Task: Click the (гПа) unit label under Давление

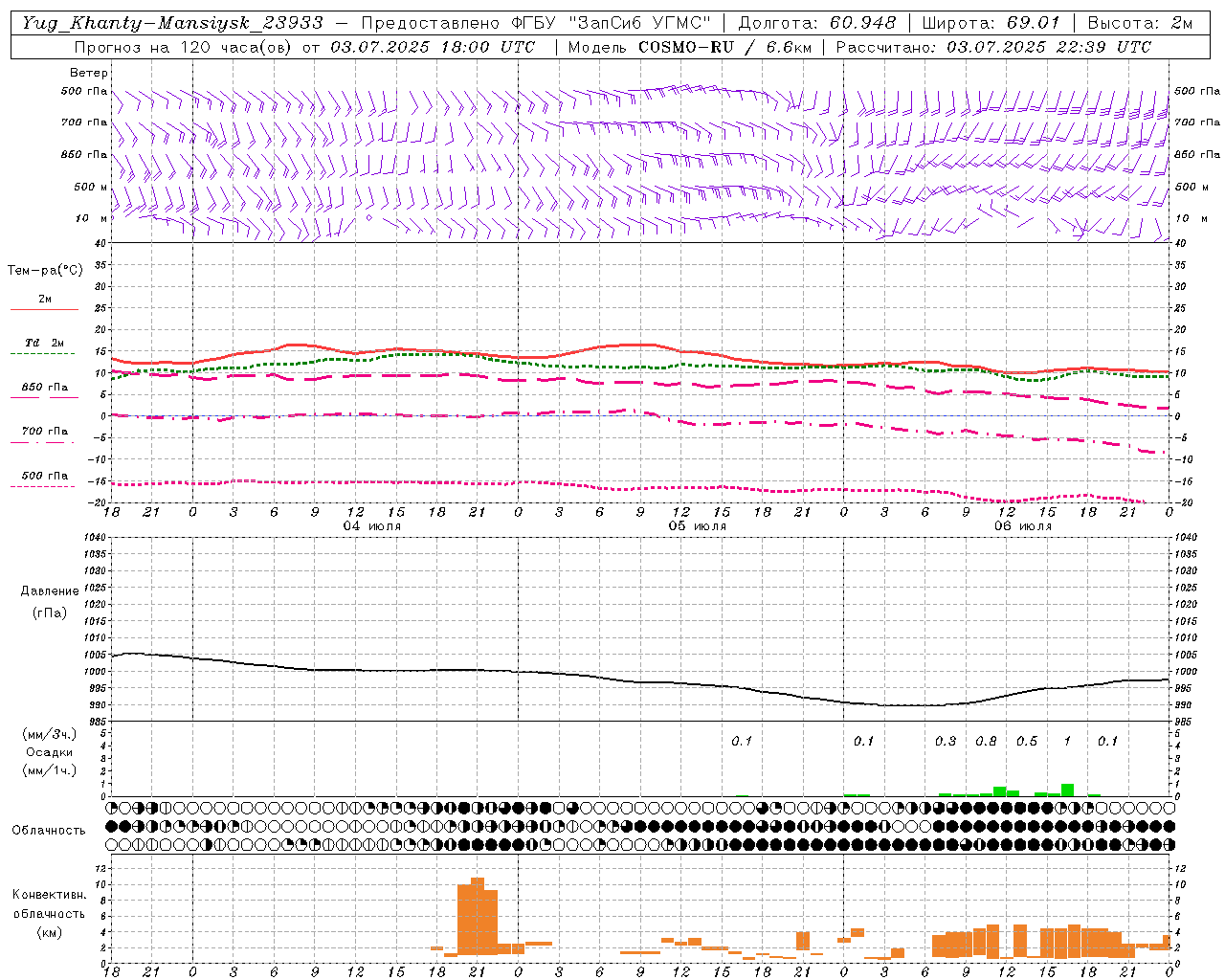Action: pos(50,612)
